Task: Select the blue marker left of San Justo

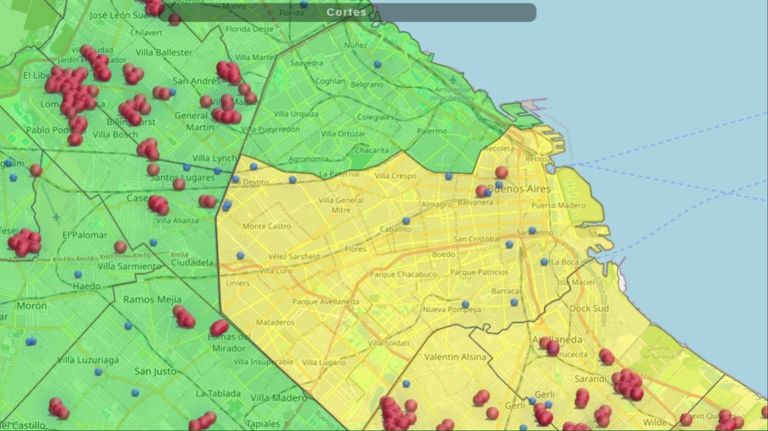Action: pyautogui.click(x=135, y=393)
